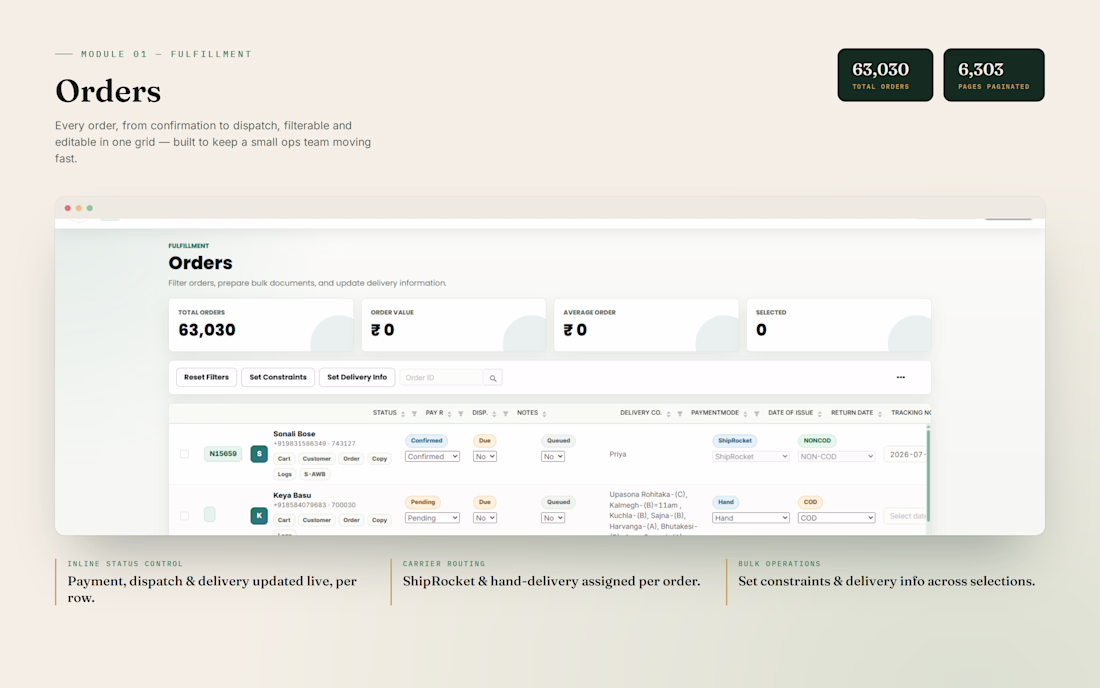Select the Keya Basu order checkbox

click(185, 515)
